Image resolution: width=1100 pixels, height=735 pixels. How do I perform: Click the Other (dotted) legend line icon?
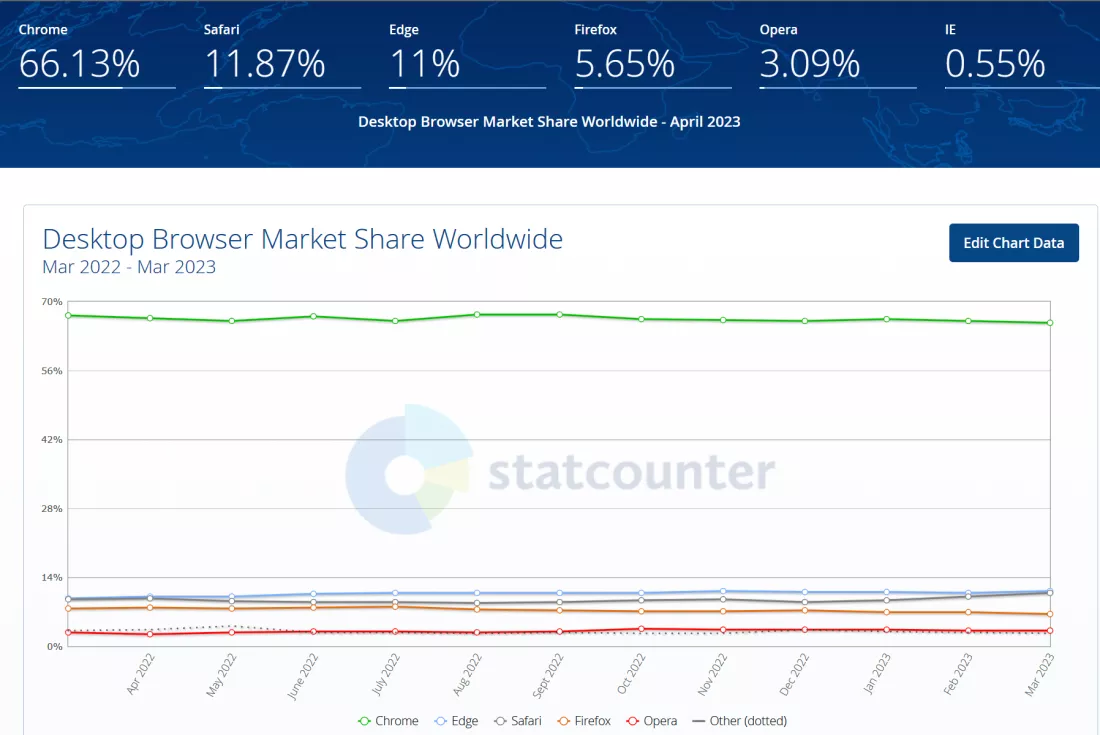click(x=698, y=721)
